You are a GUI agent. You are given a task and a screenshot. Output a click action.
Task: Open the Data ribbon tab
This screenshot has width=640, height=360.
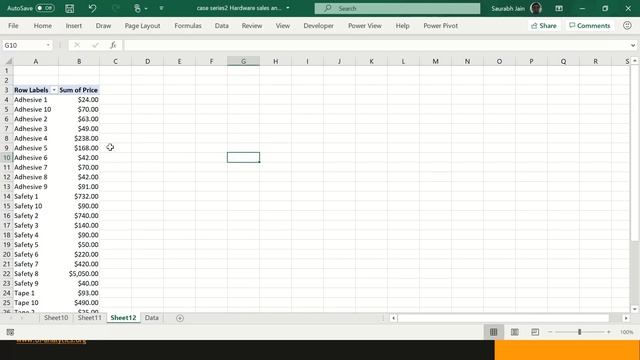(222, 26)
